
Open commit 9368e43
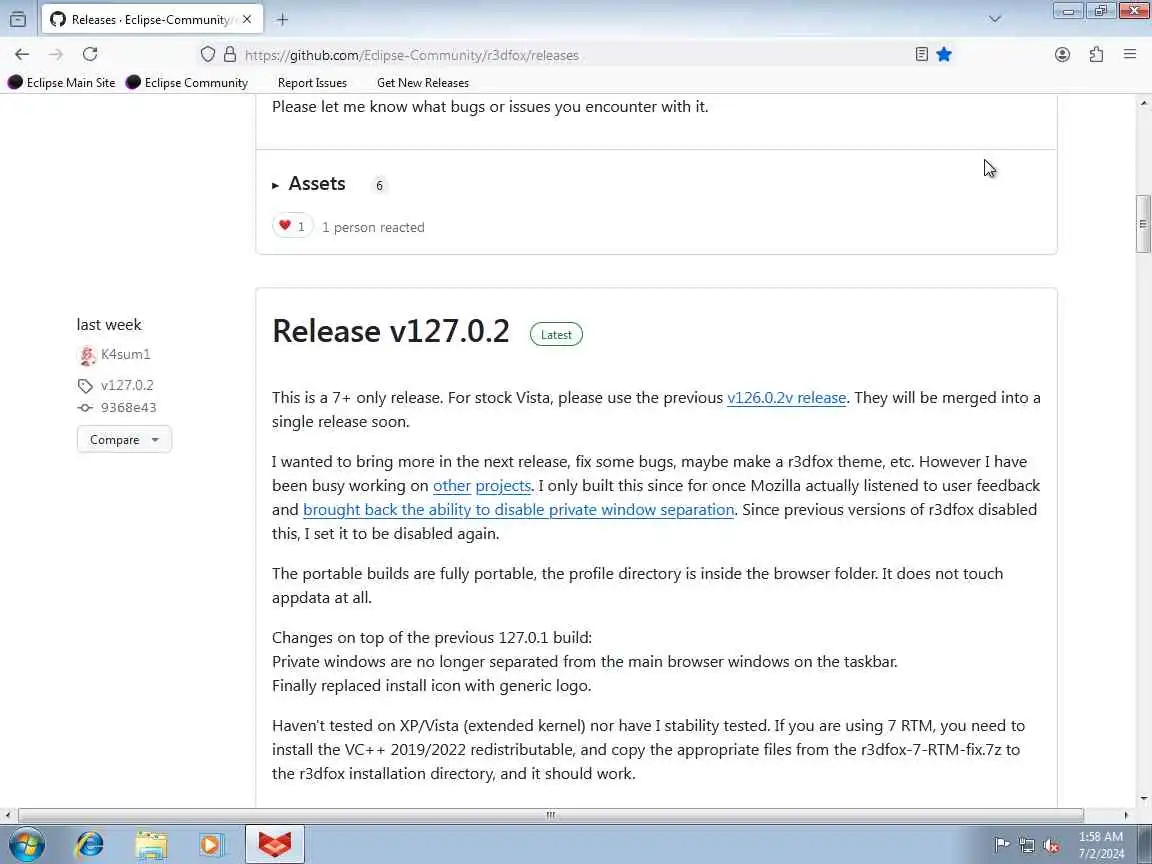(129, 407)
